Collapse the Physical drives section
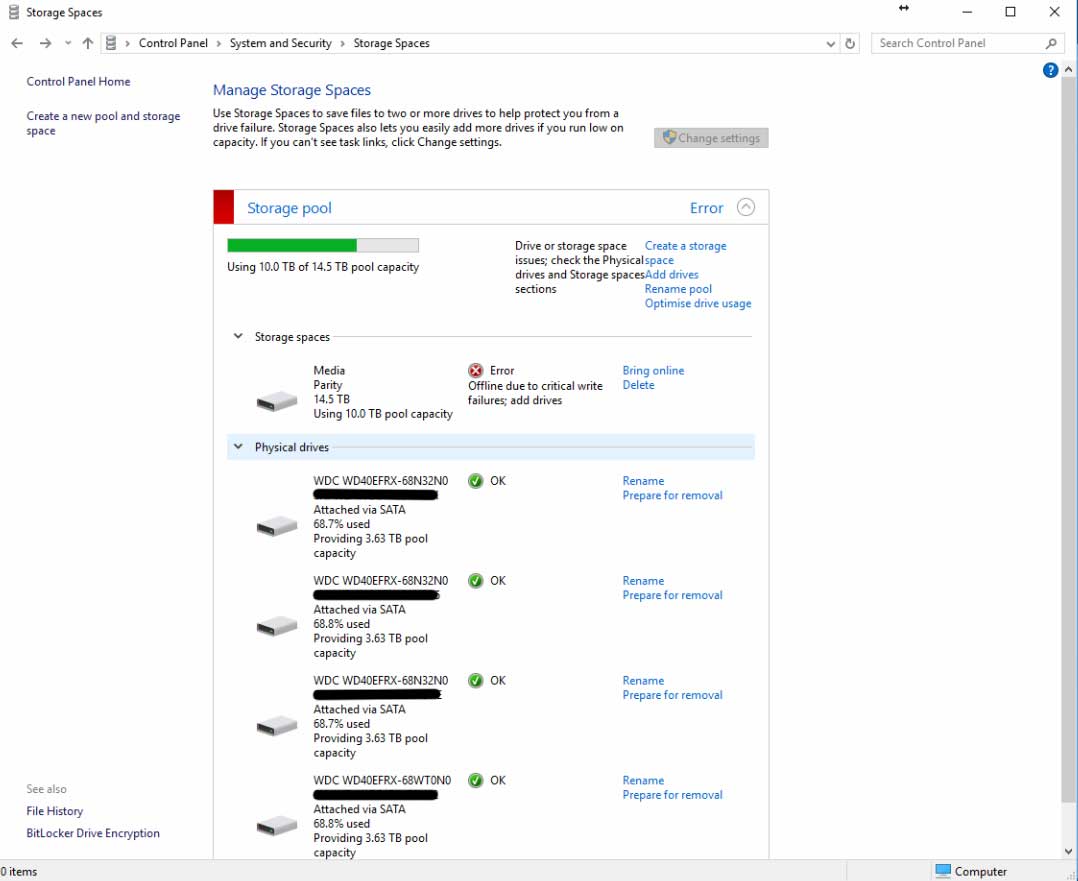This screenshot has height=881, width=1078. click(238, 447)
